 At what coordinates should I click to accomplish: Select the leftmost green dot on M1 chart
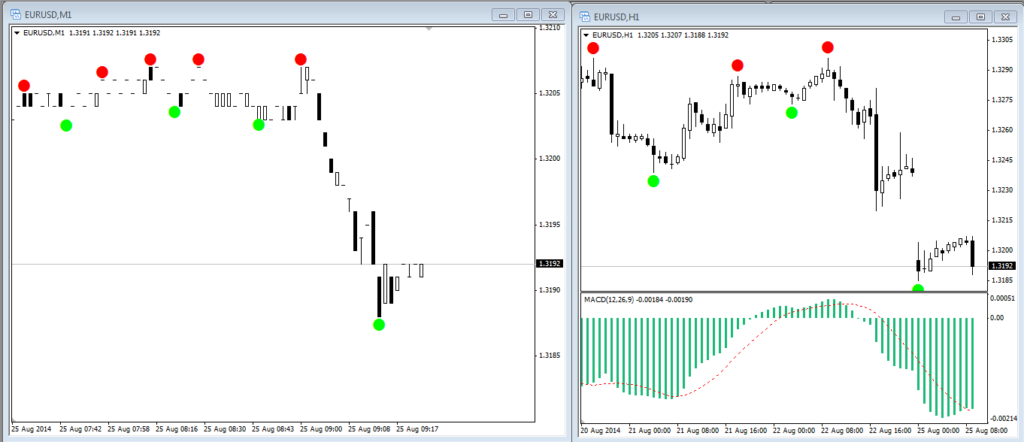coord(66,125)
